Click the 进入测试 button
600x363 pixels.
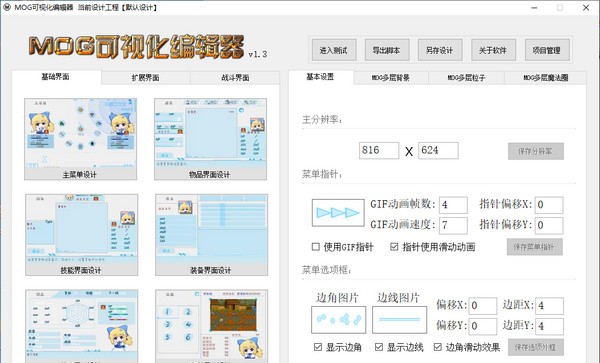coord(334,50)
